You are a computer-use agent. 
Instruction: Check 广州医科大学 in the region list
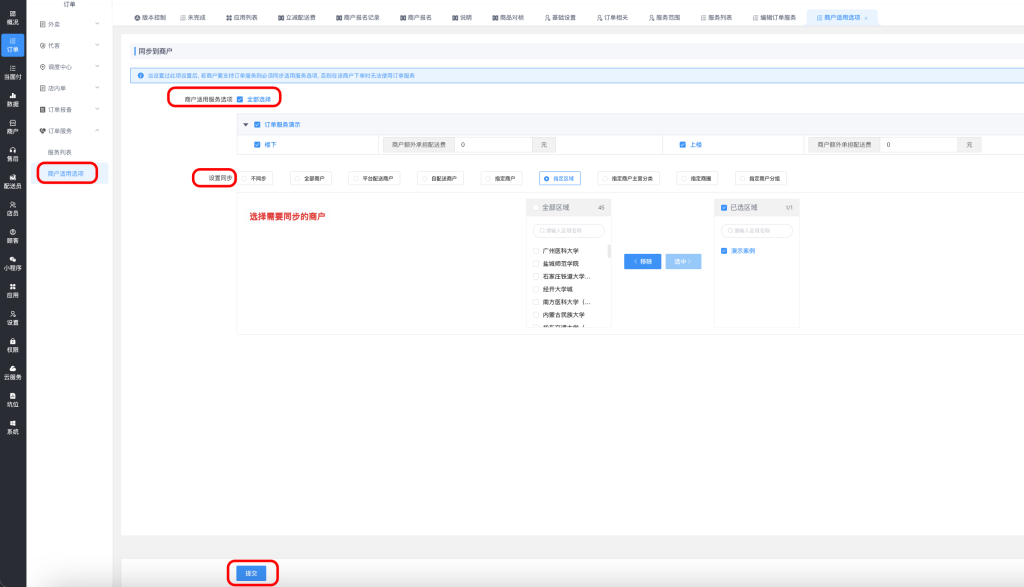[537, 251]
